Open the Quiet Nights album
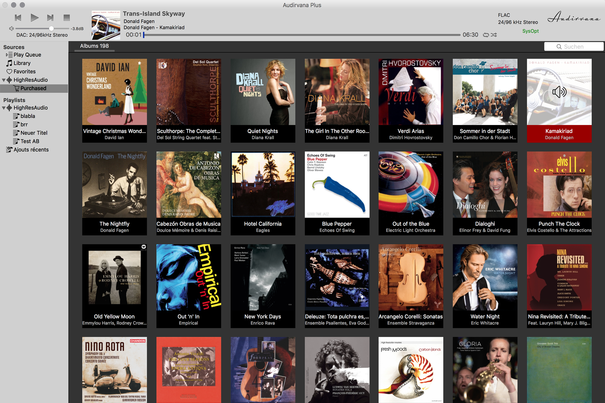This screenshot has width=605, height=403. (x=263, y=100)
